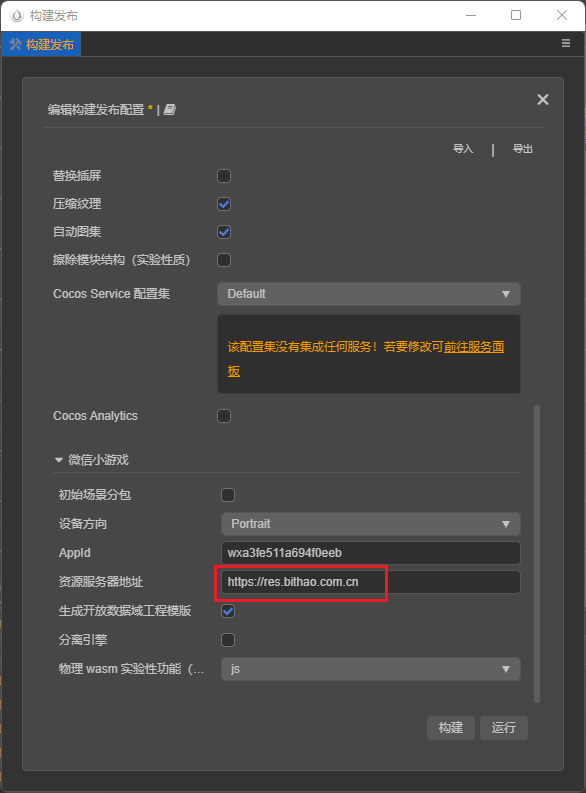586x793 pixels.
Task: Open the 物理 wasm js dropdown
Action: (371, 669)
